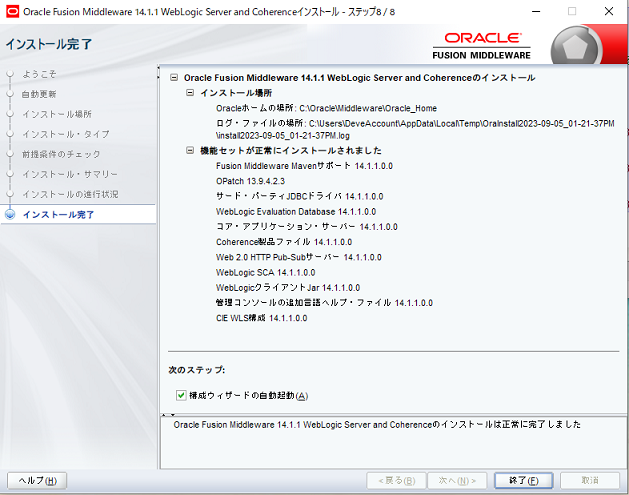Click the Oracle installer icon in title bar

click(12, 12)
